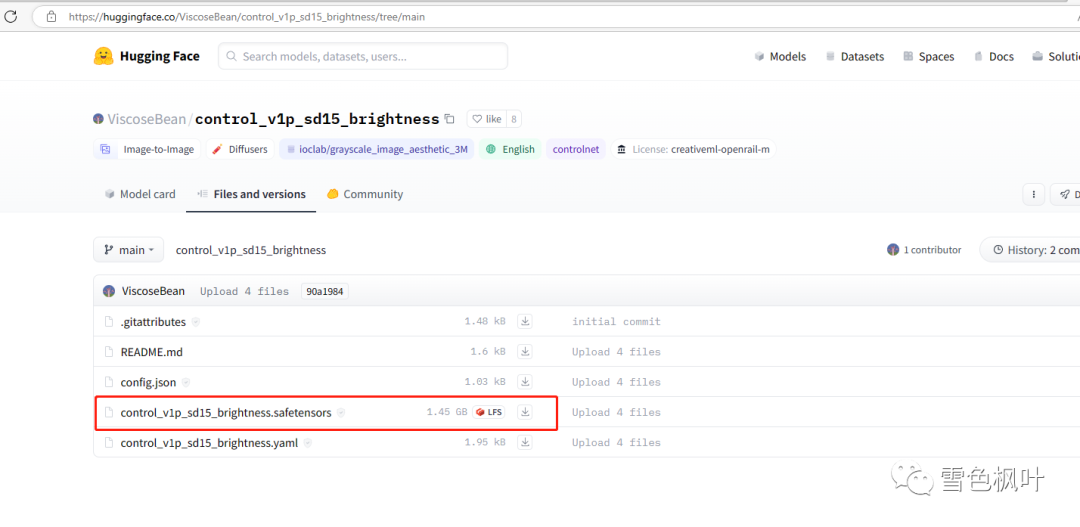Click the English language tag

point(510,149)
